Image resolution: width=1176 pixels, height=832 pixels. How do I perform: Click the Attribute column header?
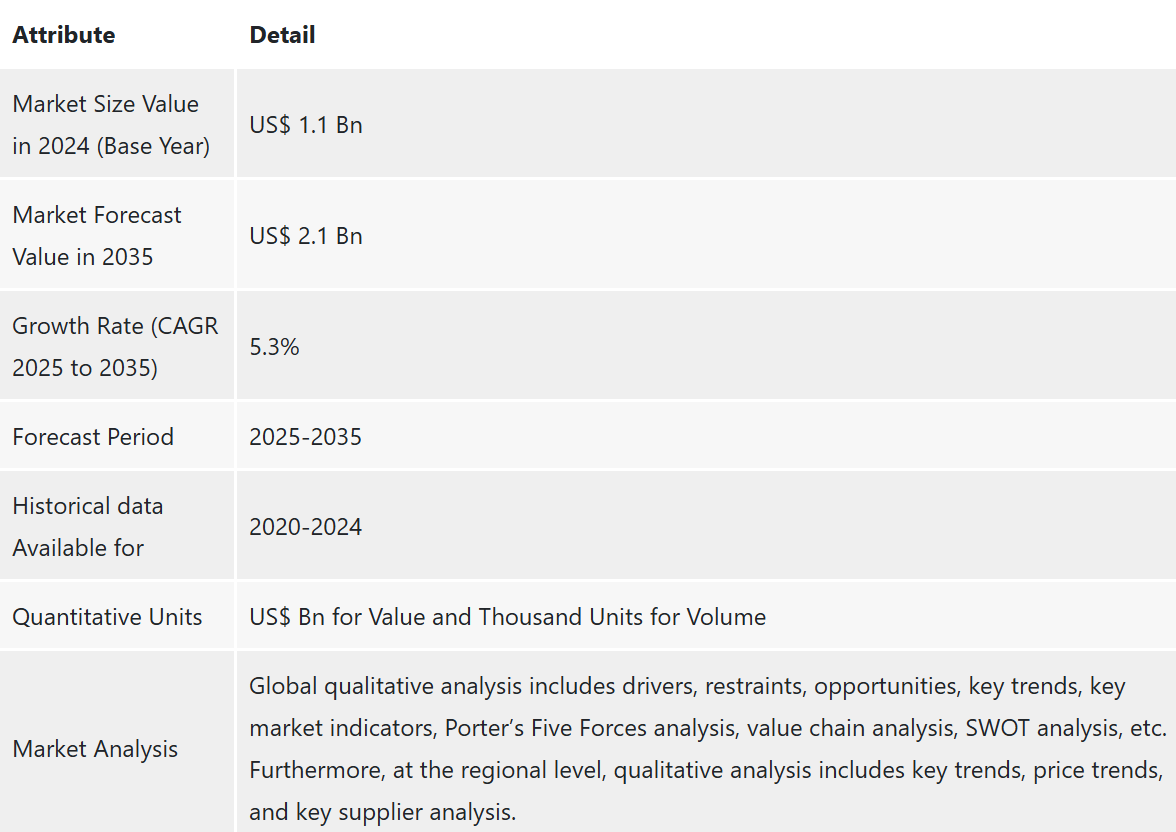(x=64, y=35)
